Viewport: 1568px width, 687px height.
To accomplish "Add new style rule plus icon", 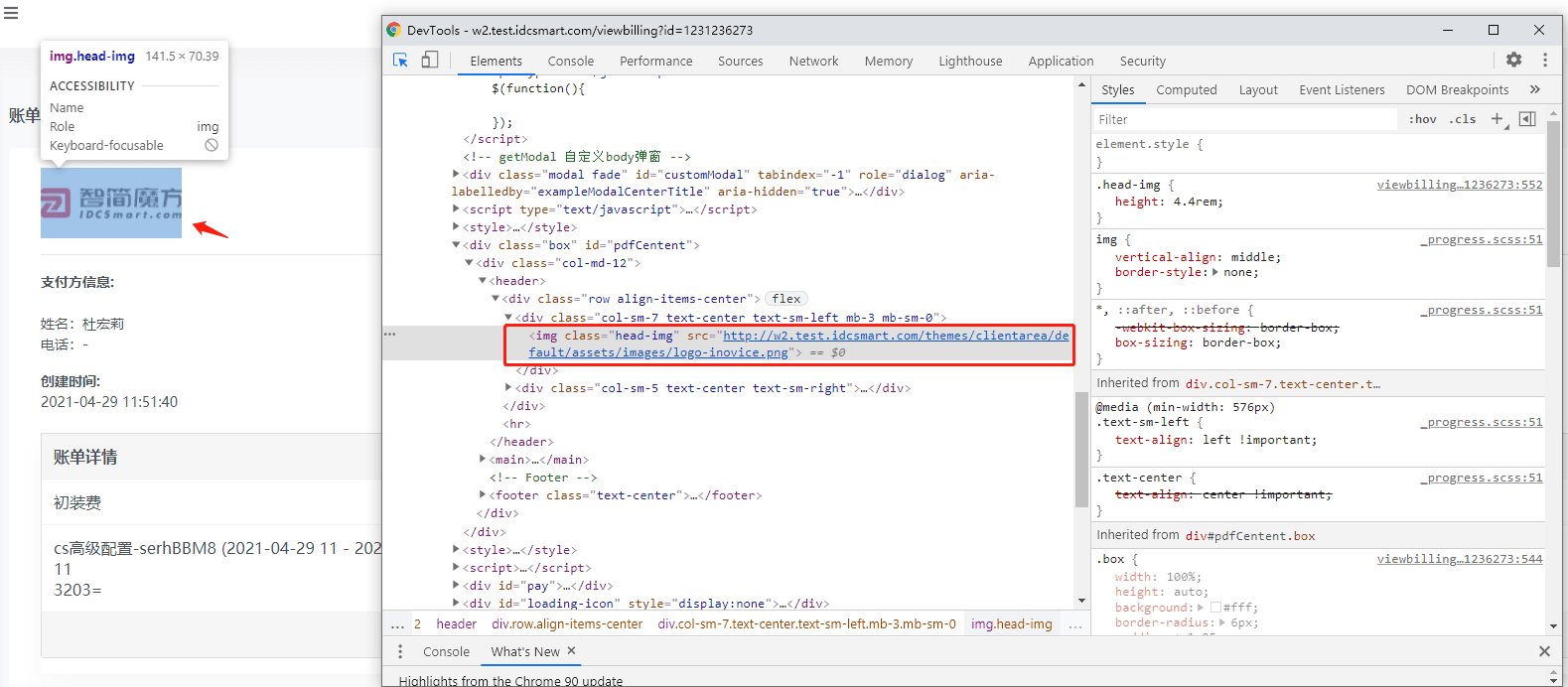I will point(1497,119).
